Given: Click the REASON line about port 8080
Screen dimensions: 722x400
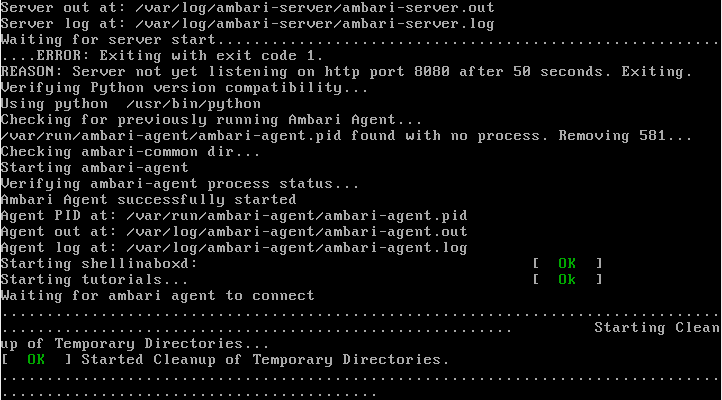Looking at the screenshot, I should [346, 71].
